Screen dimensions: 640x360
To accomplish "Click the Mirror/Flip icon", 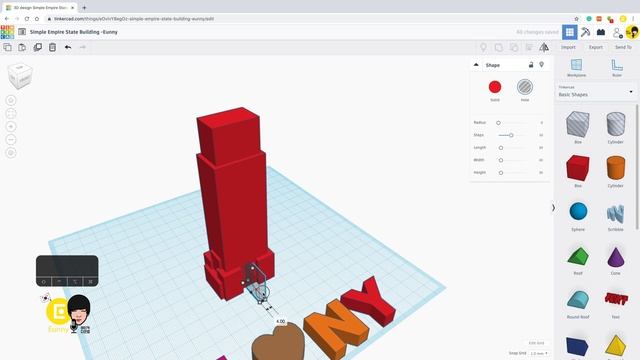I will [x=544, y=47].
